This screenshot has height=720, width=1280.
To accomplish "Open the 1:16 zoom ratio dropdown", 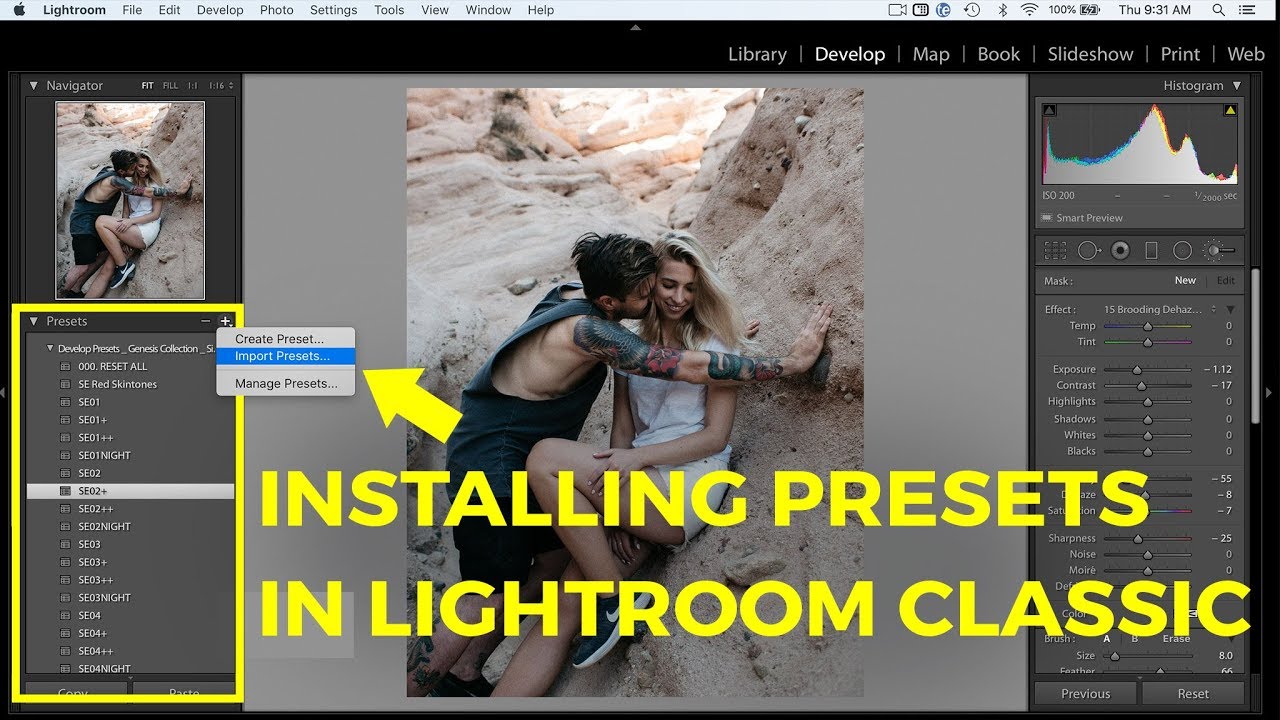I will click(x=220, y=86).
